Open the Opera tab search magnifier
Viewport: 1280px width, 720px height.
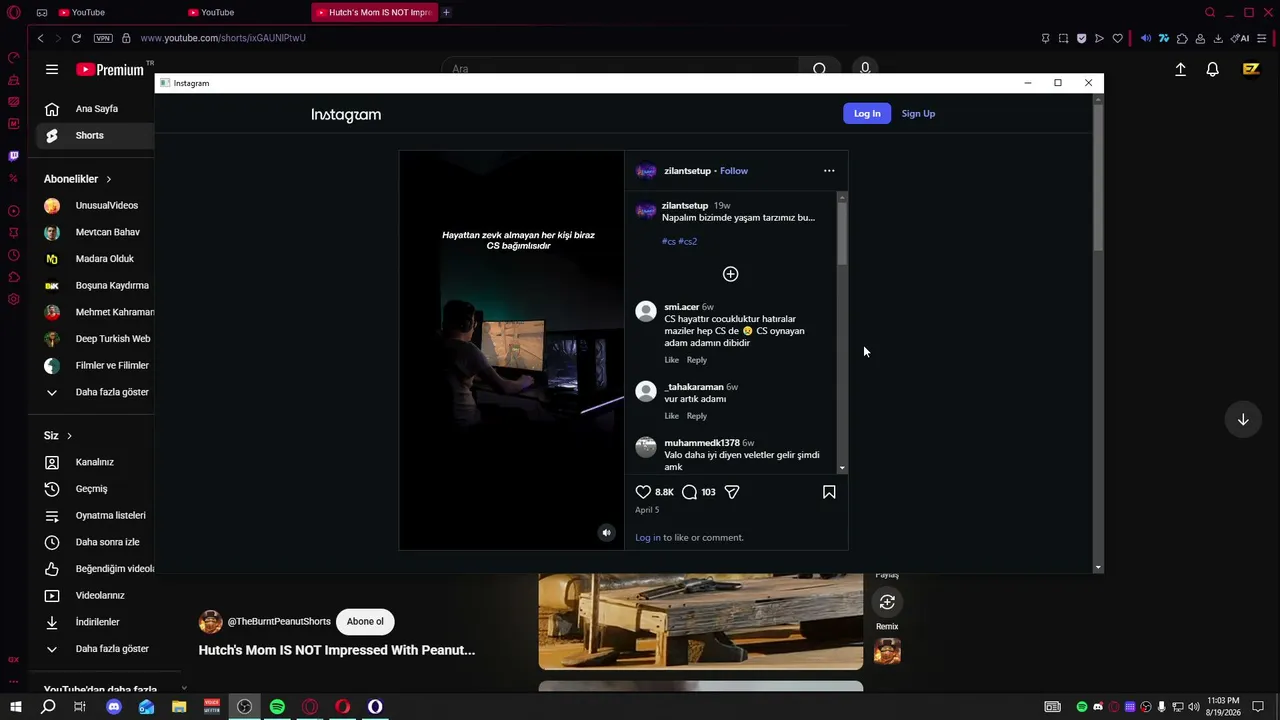[1210, 12]
